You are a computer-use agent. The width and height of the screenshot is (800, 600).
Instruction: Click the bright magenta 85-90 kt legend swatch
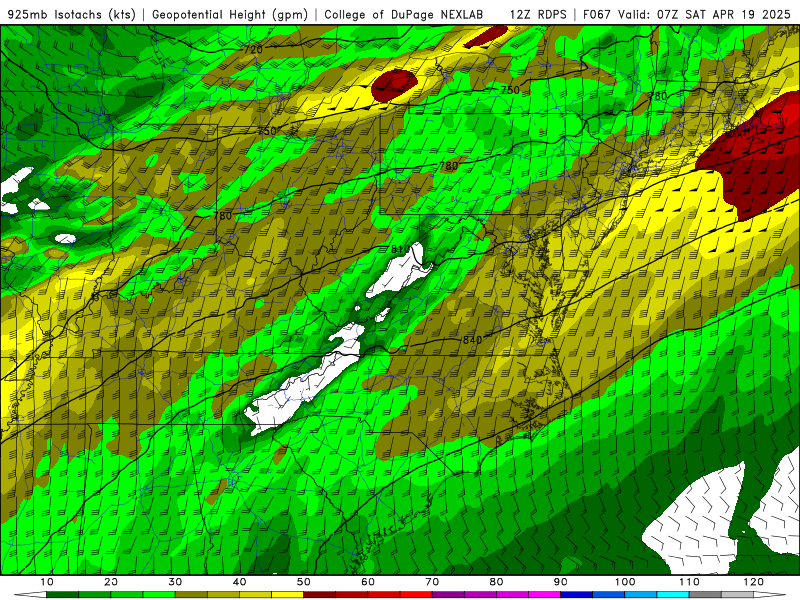544,595
